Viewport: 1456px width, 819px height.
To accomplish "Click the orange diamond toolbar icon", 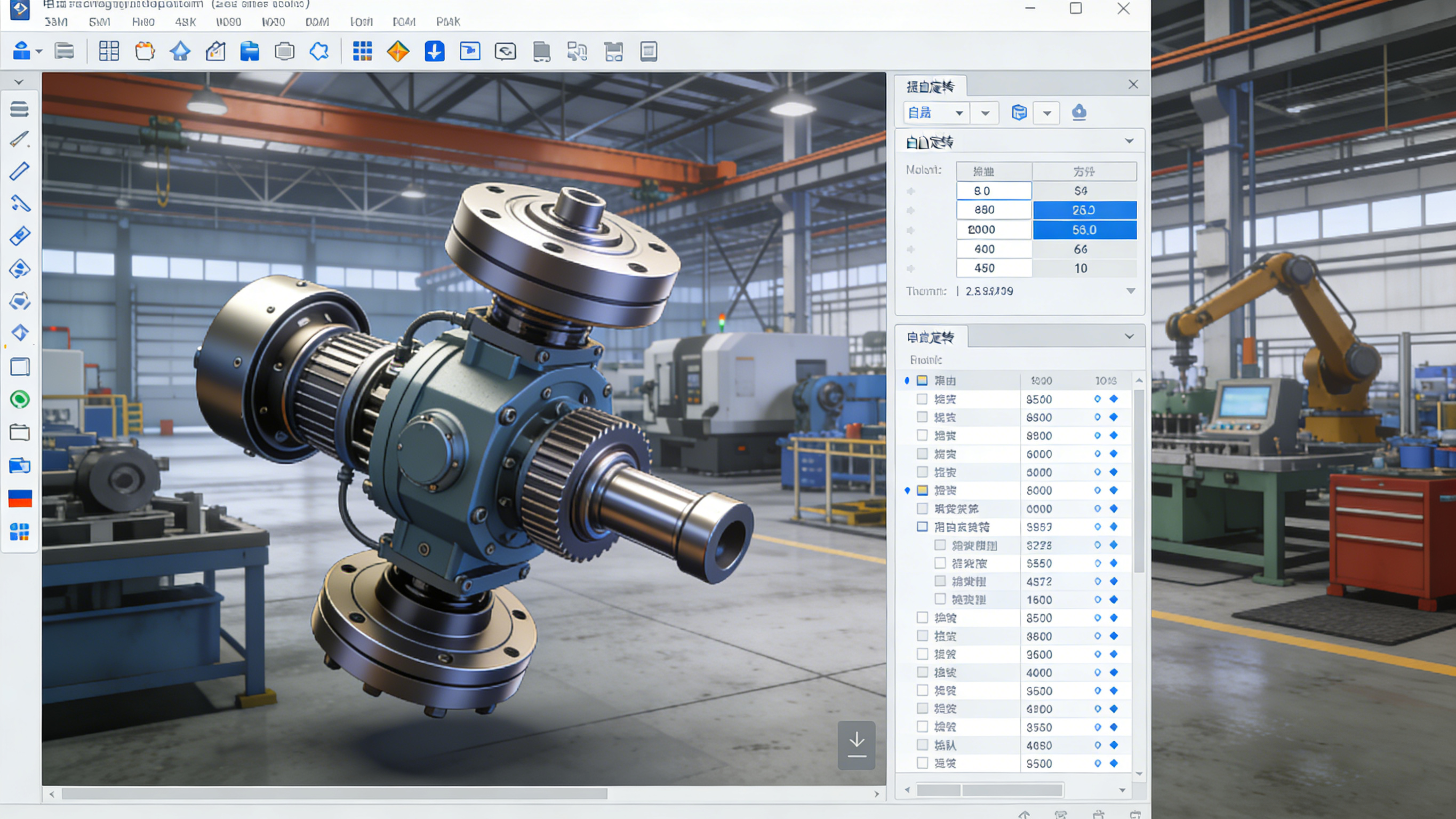I will (398, 51).
